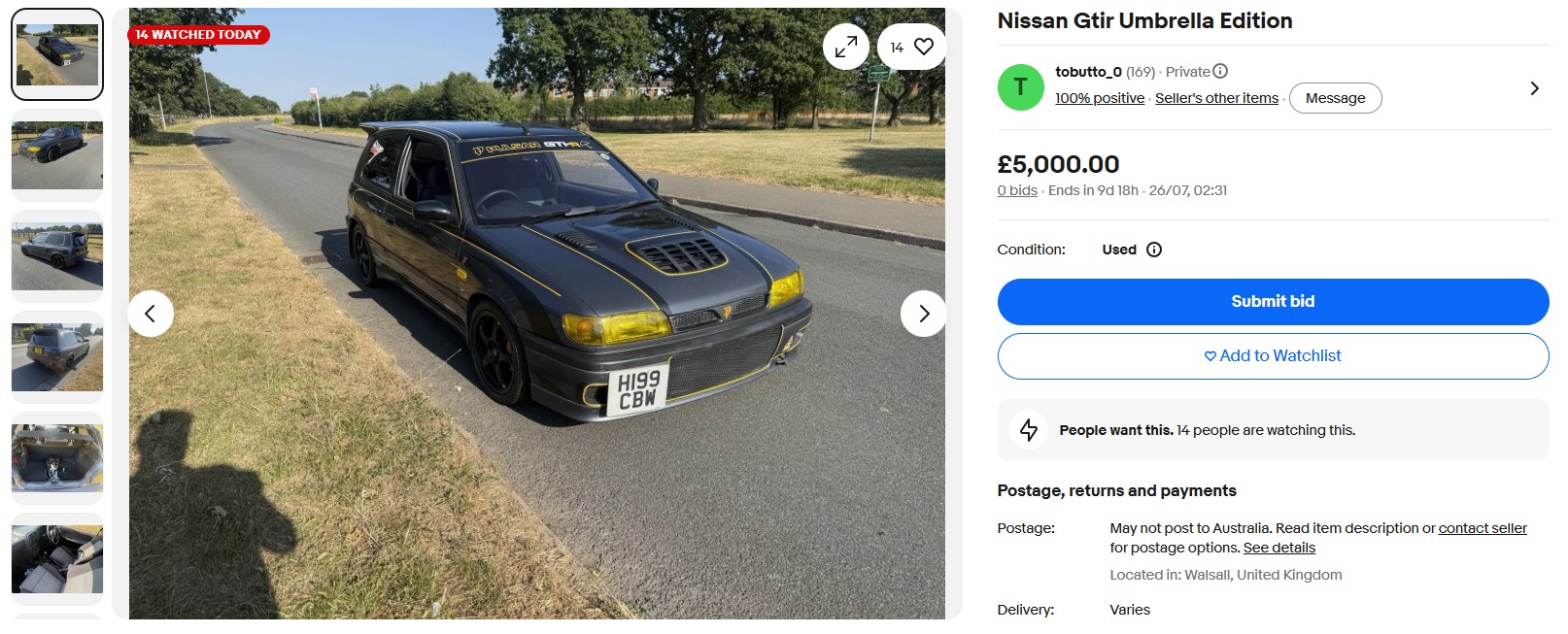Screen dimensions: 1568x634
Task: Click the Private seller info icon
Action: [1220, 71]
